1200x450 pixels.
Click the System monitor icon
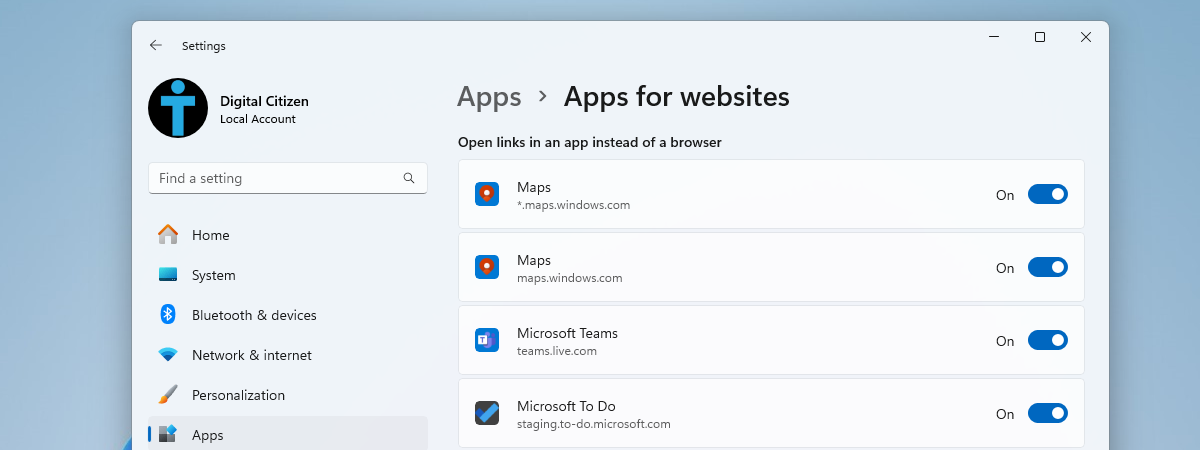point(168,275)
